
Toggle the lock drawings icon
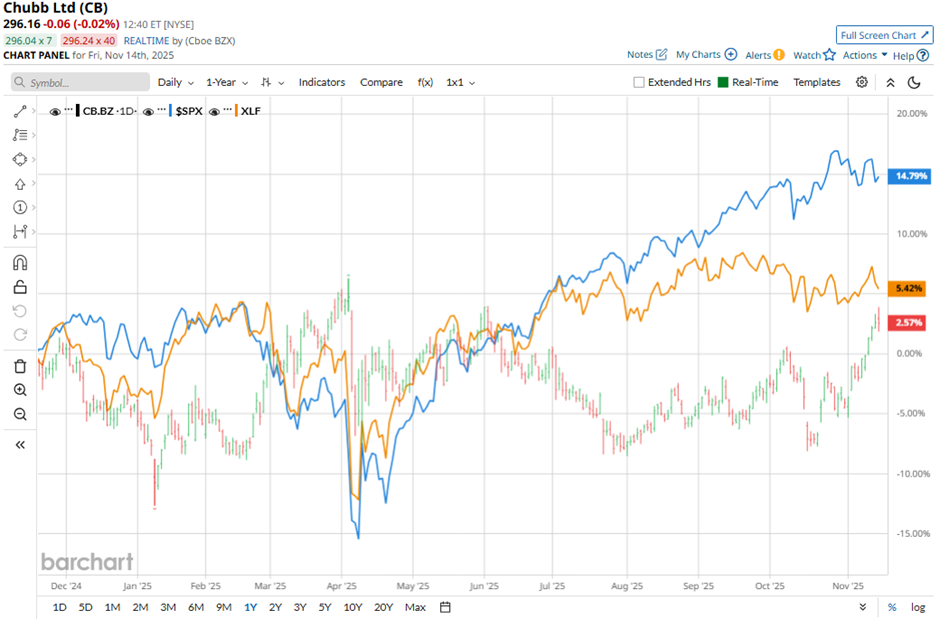pyautogui.click(x=20, y=287)
